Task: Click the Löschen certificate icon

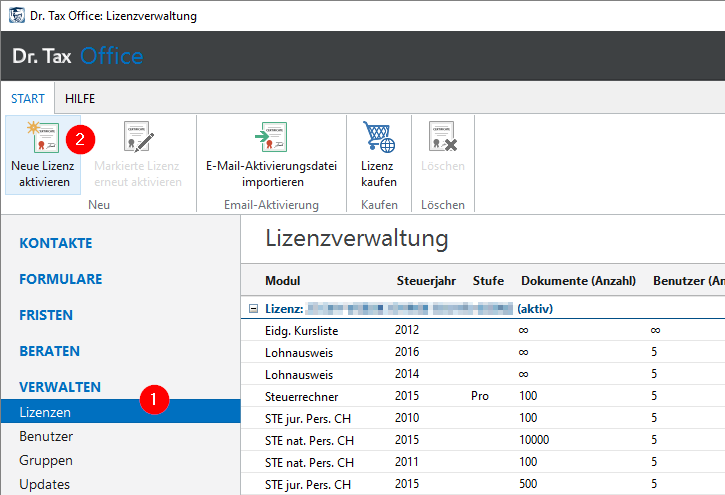Action: pos(442,137)
